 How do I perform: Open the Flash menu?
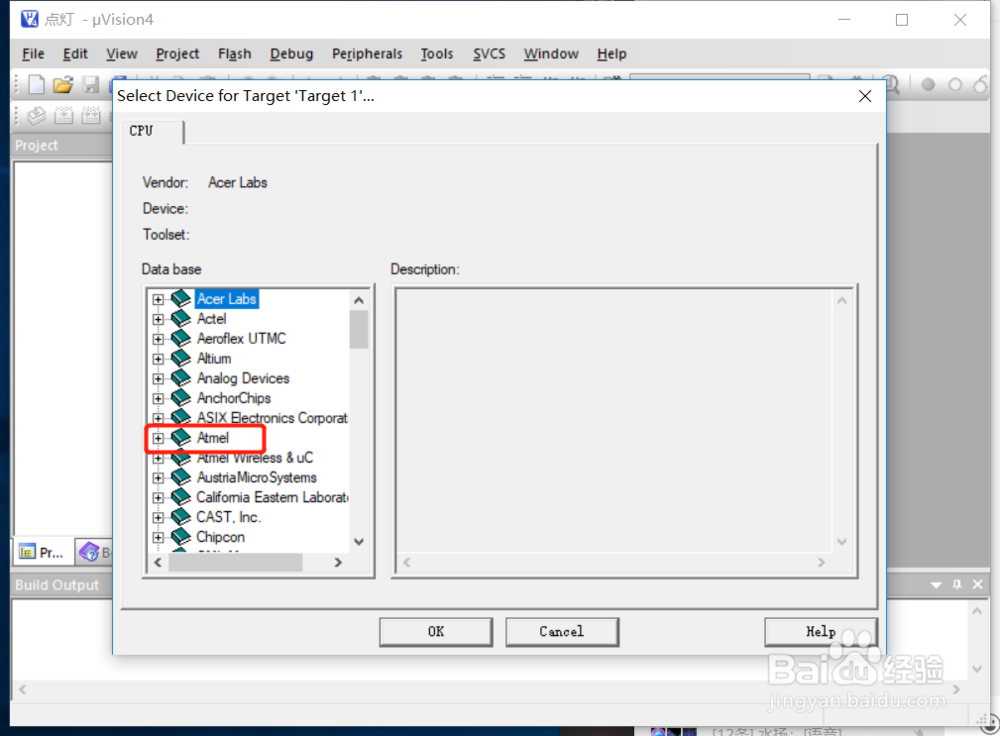[235, 54]
